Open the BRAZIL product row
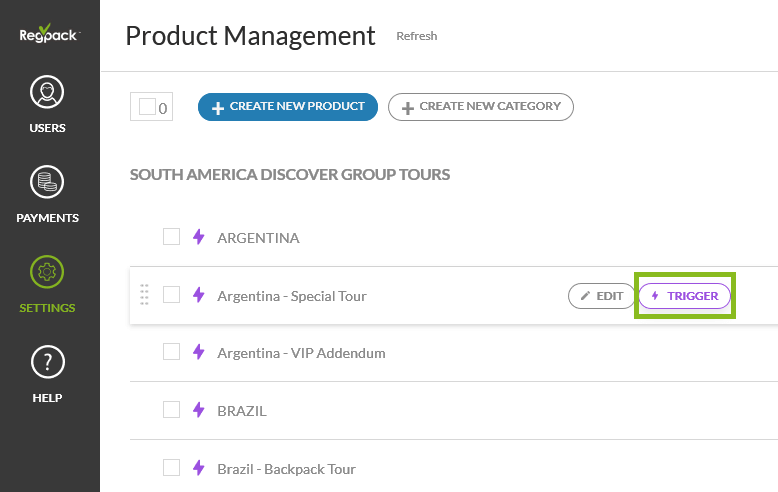 tap(242, 411)
